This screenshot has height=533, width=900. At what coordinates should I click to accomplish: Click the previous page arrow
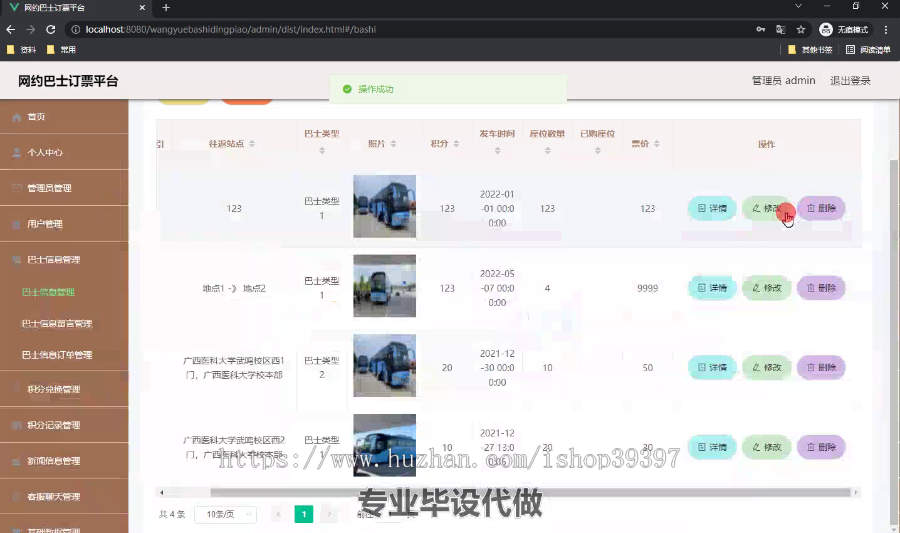click(x=278, y=514)
